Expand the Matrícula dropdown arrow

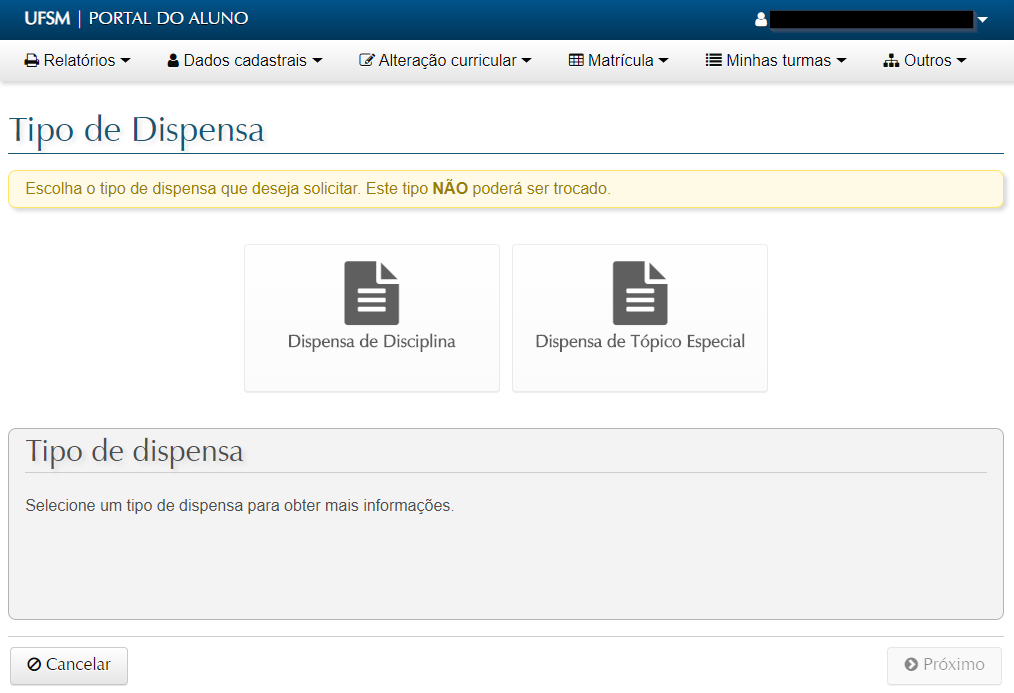[x=663, y=61]
